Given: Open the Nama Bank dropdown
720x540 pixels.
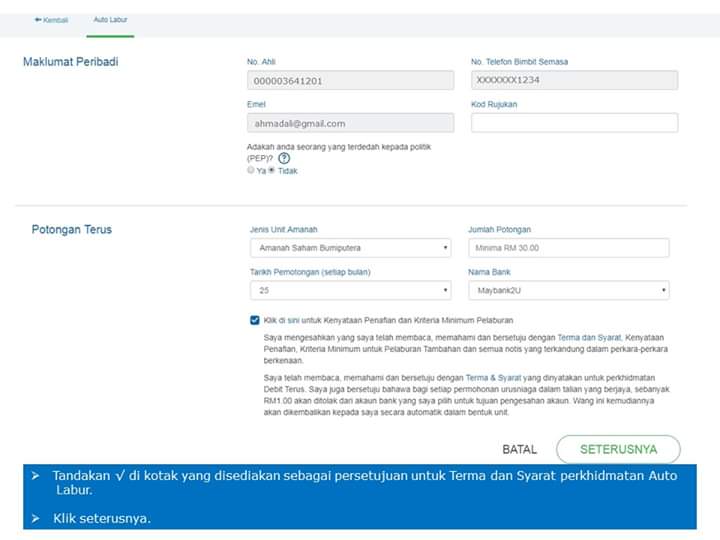Looking at the screenshot, I should [x=568, y=290].
